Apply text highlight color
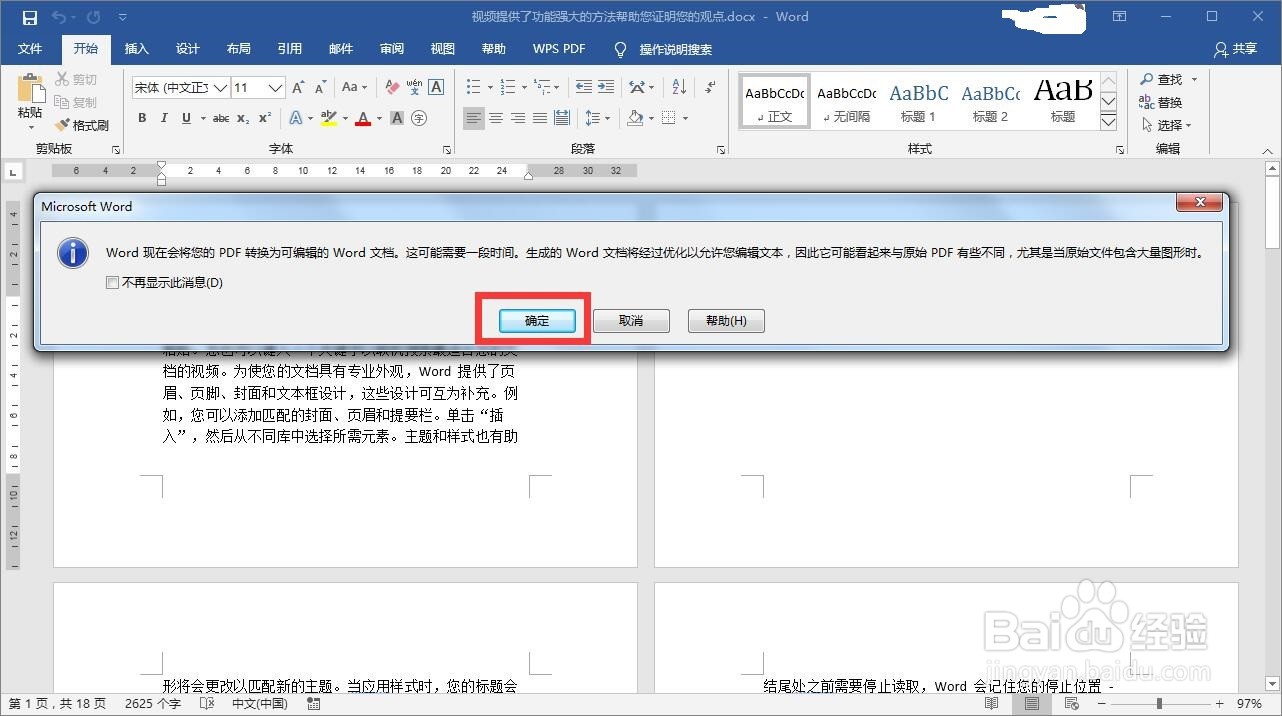 (x=328, y=118)
